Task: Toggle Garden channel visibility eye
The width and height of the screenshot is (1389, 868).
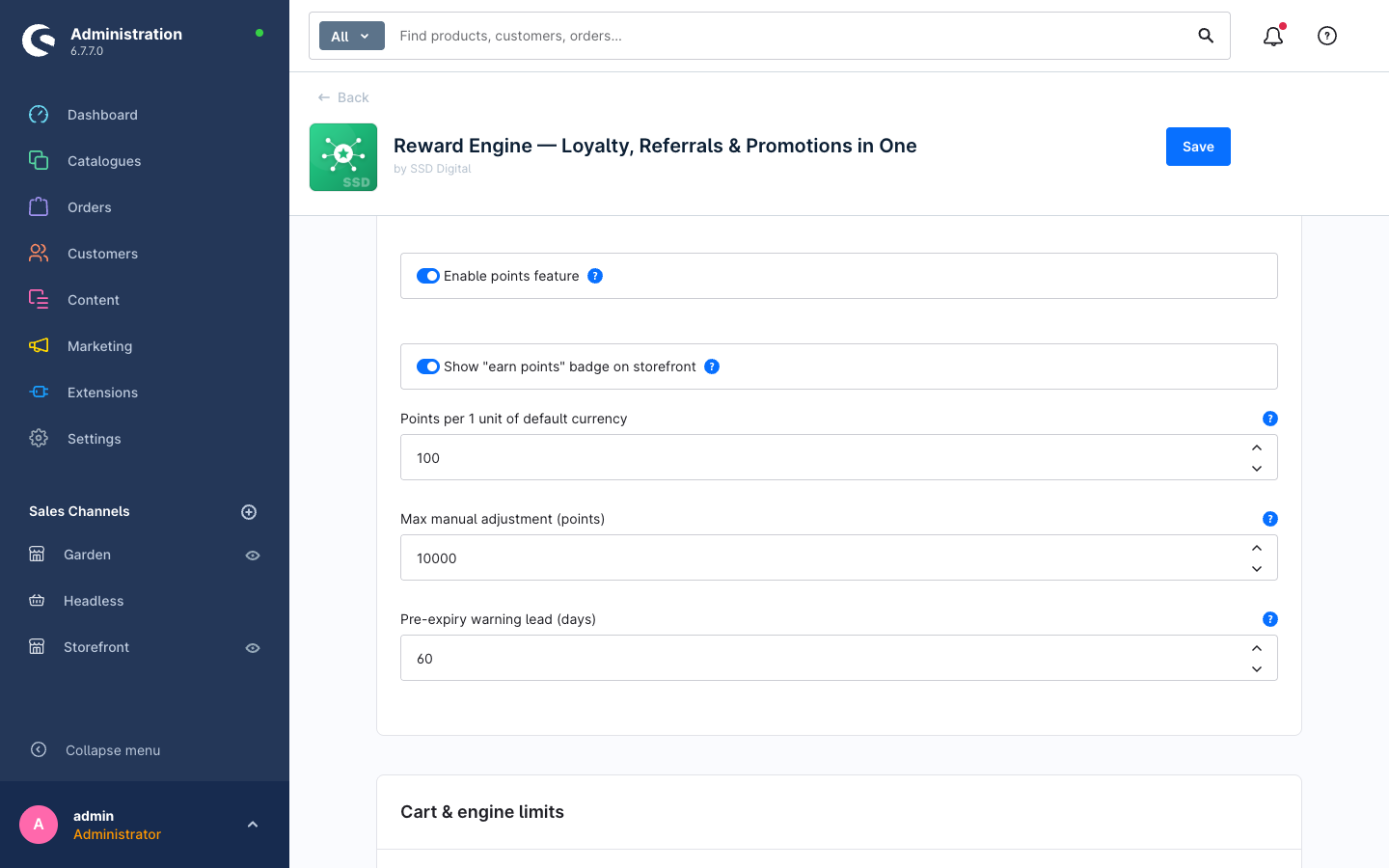Action: click(253, 556)
